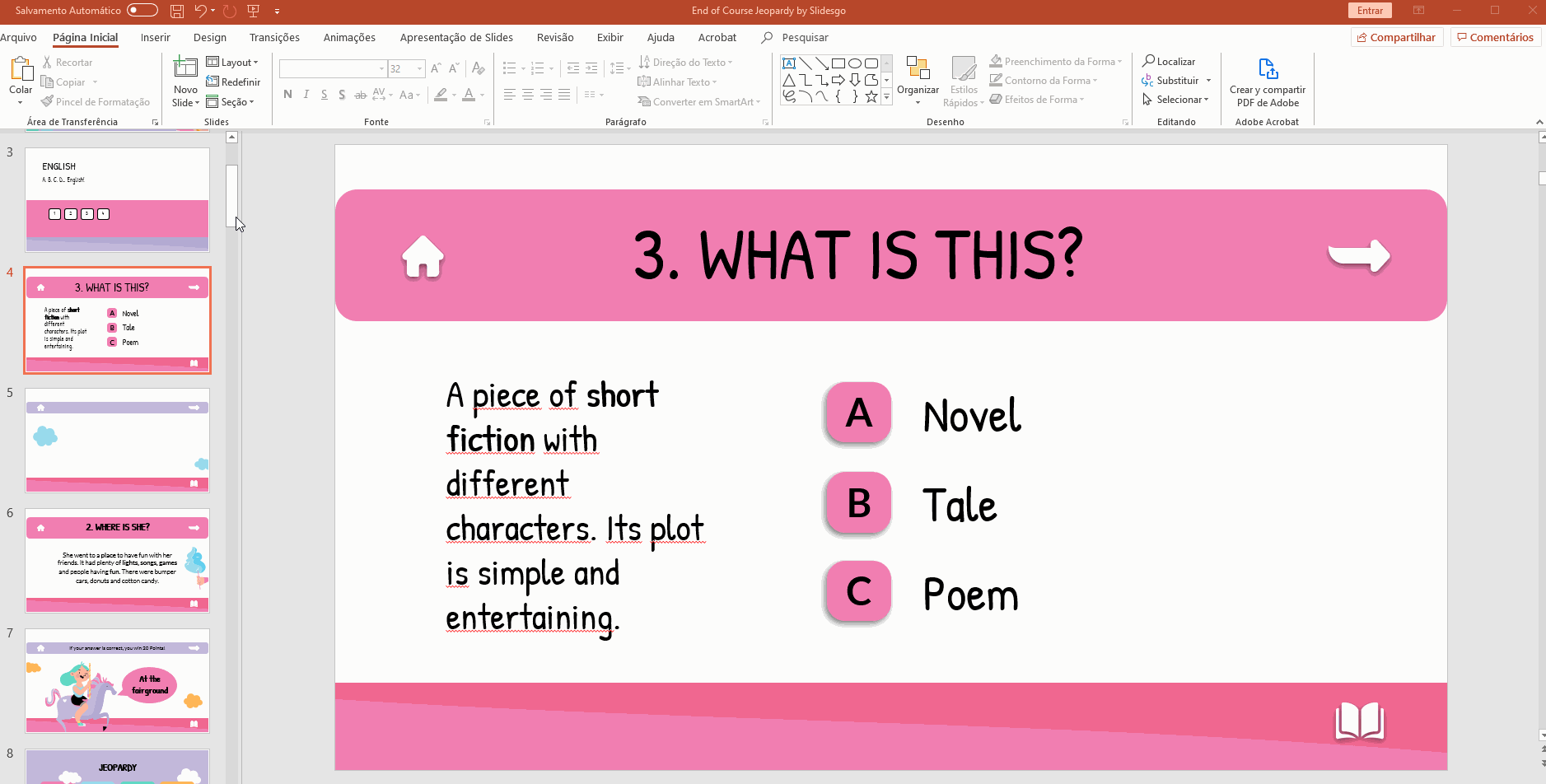Click the book icon on slide footer
The image size is (1546, 784).
tap(1359, 721)
